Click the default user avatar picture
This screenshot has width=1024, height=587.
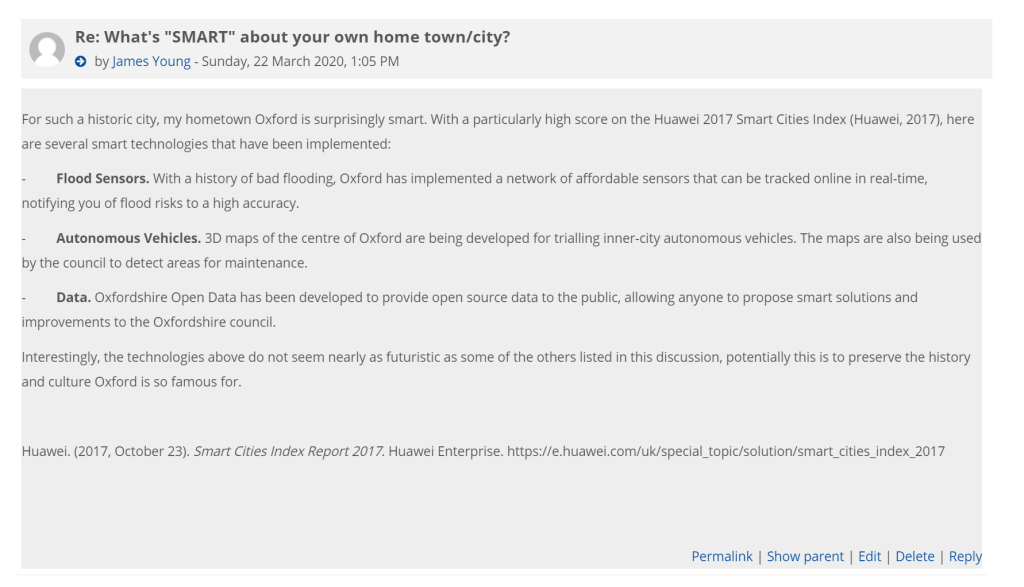click(47, 49)
